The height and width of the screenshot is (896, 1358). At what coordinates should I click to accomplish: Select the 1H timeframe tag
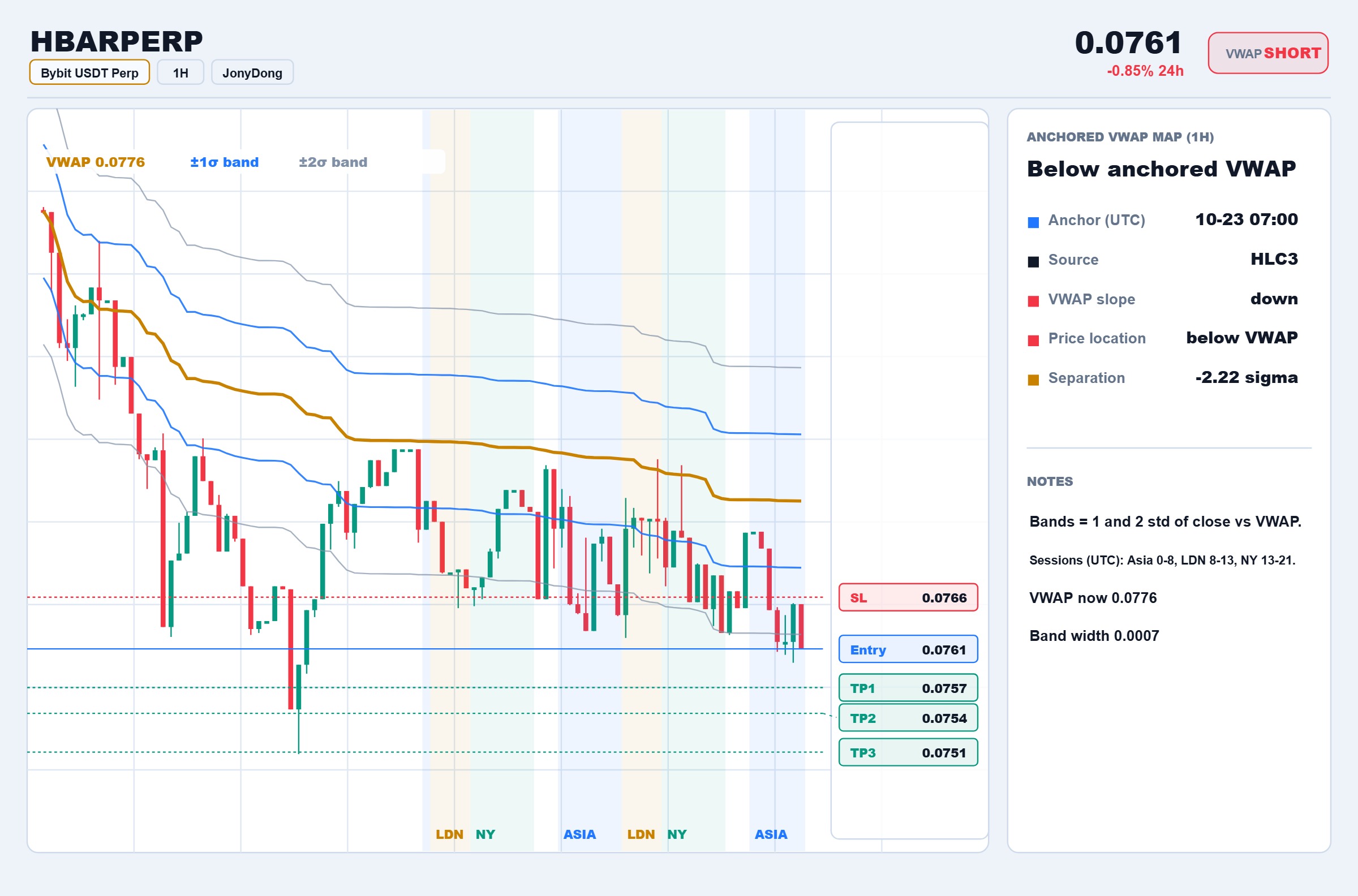click(x=181, y=72)
